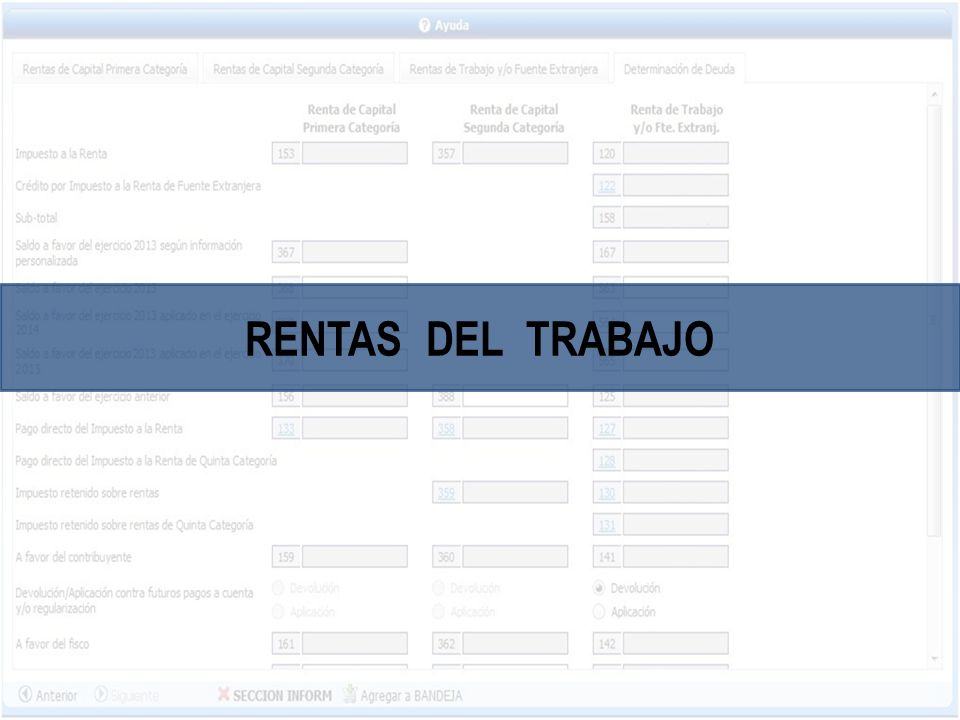
Task: Click the input field beside casilla 122
Action: pyautogui.click(x=676, y=185)
